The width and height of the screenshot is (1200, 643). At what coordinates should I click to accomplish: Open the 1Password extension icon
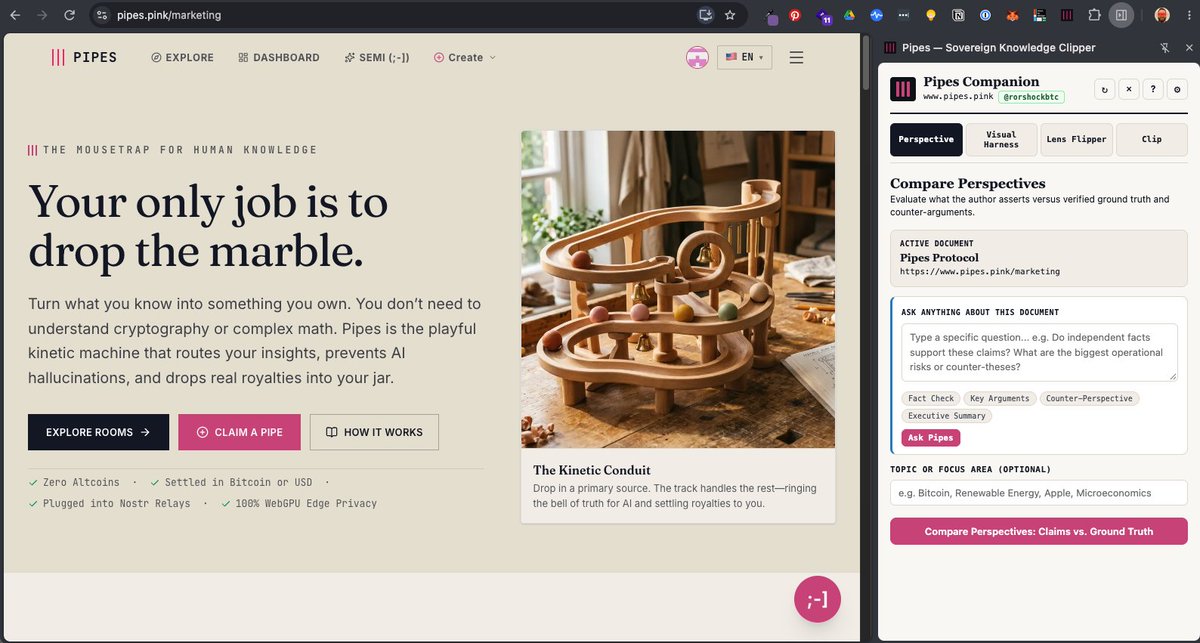coord(985,15)
